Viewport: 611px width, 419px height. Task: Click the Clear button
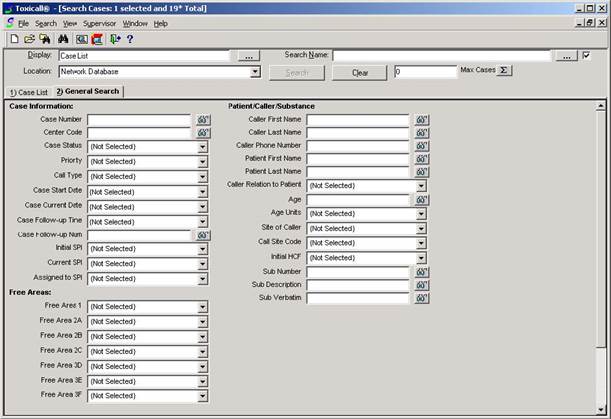coord(360,73)
